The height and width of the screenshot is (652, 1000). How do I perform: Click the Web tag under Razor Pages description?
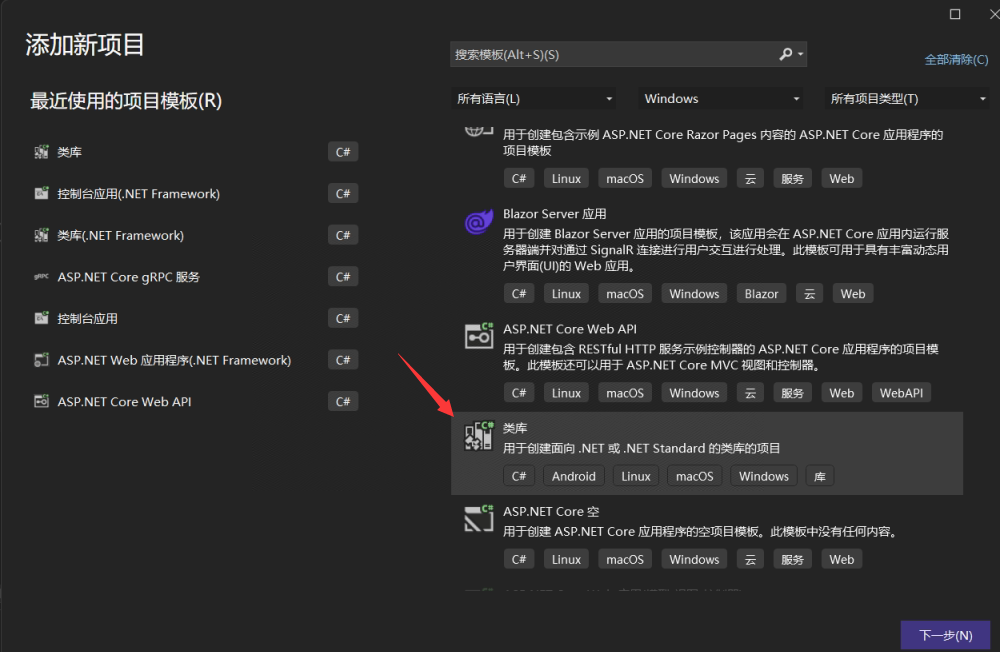coord(841,179)
